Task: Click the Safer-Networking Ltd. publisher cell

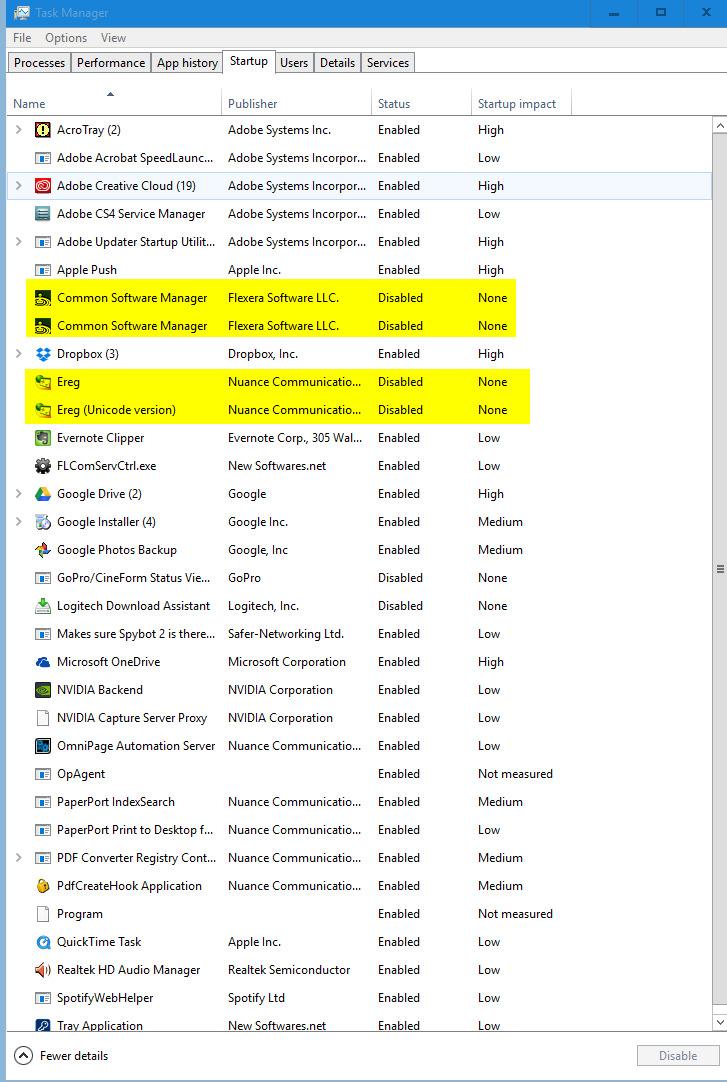Action: (286, 633)
